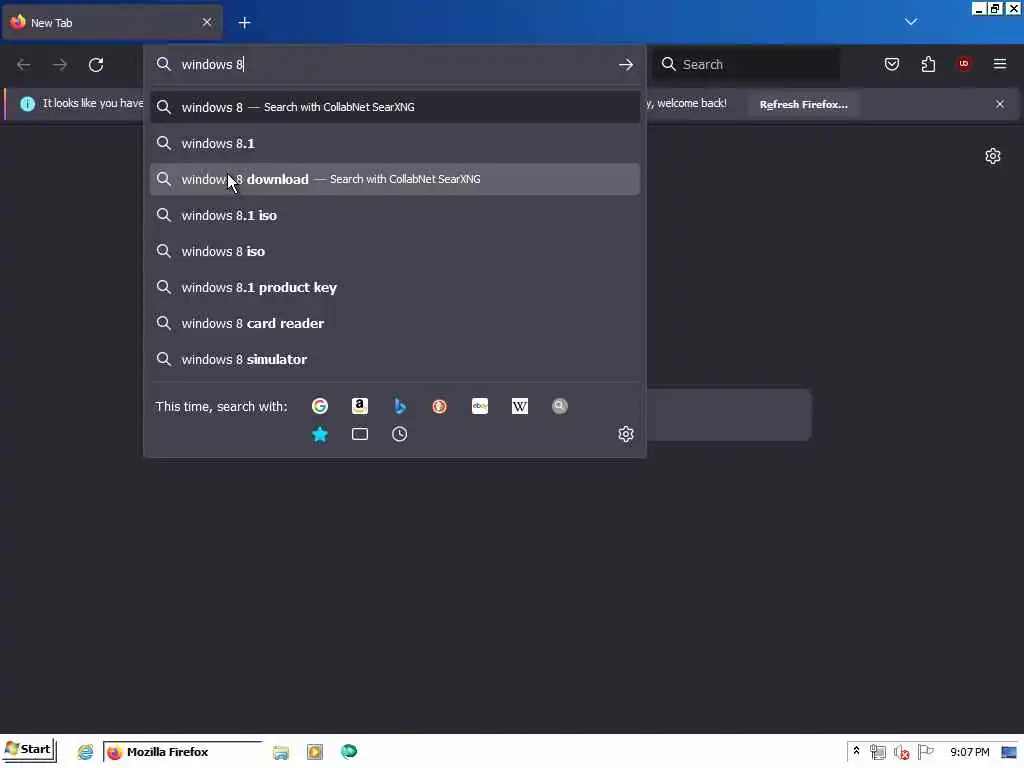Search this time with Google icon

[319, 406]
